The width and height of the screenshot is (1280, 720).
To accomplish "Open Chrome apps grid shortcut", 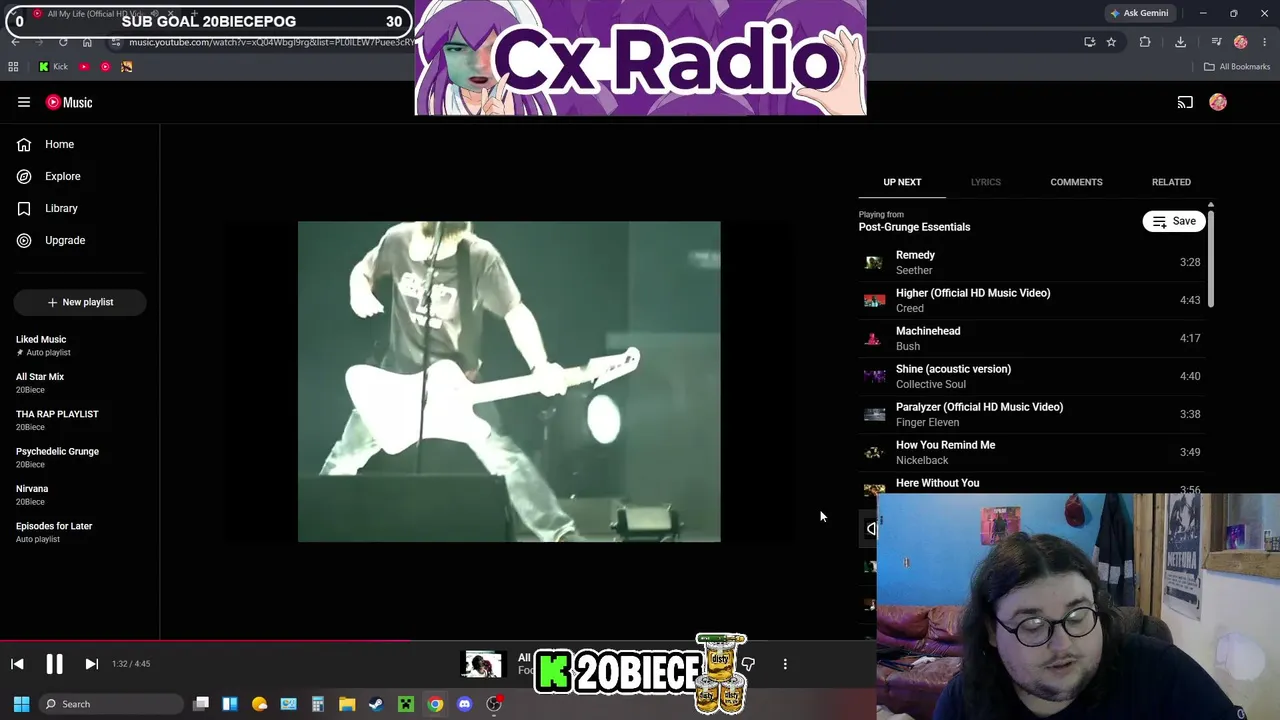I will [x=13, y=67].
